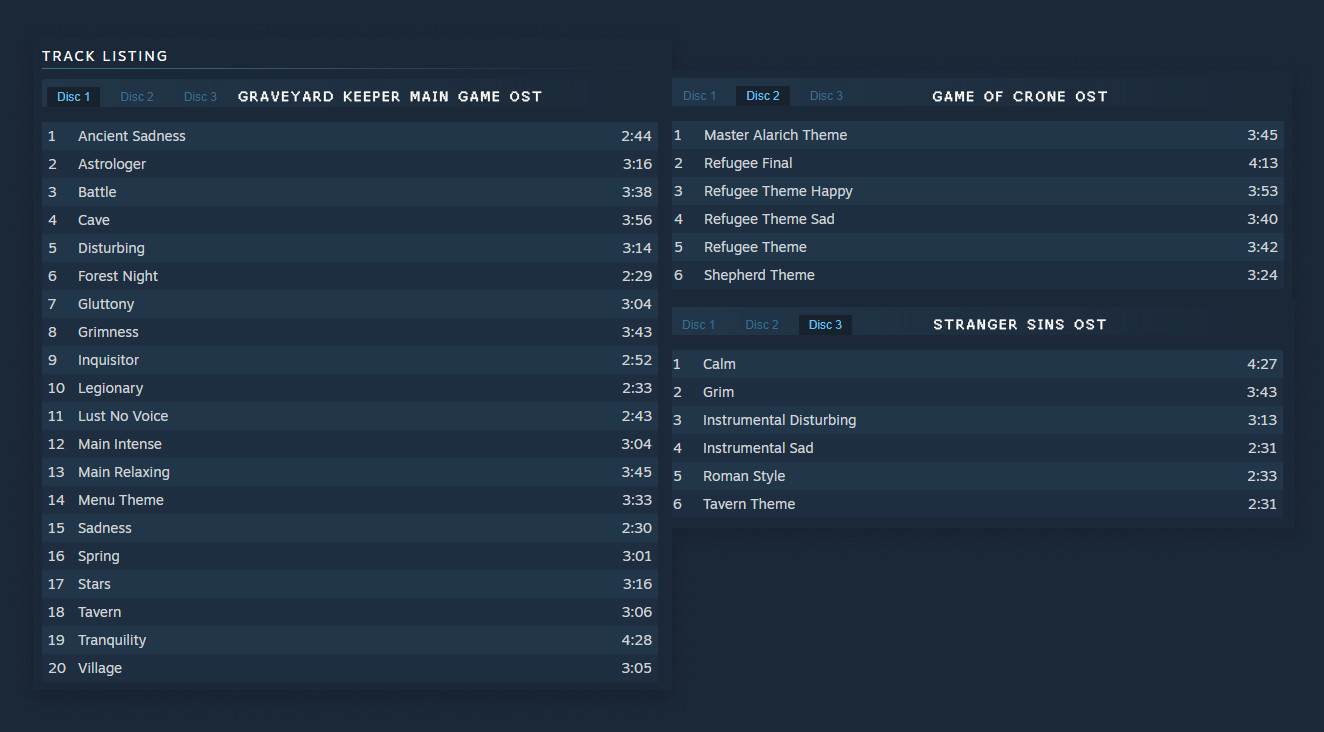The image size is (1324, 732).
Task: Click the active Disc 1 tab in Graveyard Keeper panel
Action: [x=74, y=97]
